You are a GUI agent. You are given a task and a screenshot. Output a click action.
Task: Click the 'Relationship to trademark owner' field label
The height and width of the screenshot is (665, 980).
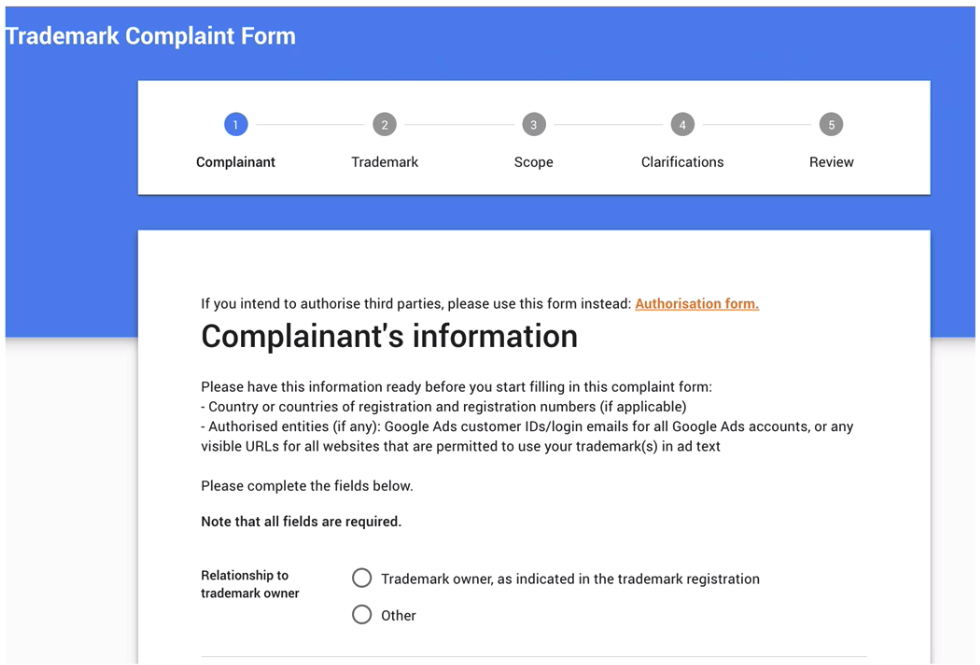click(250, 584)
